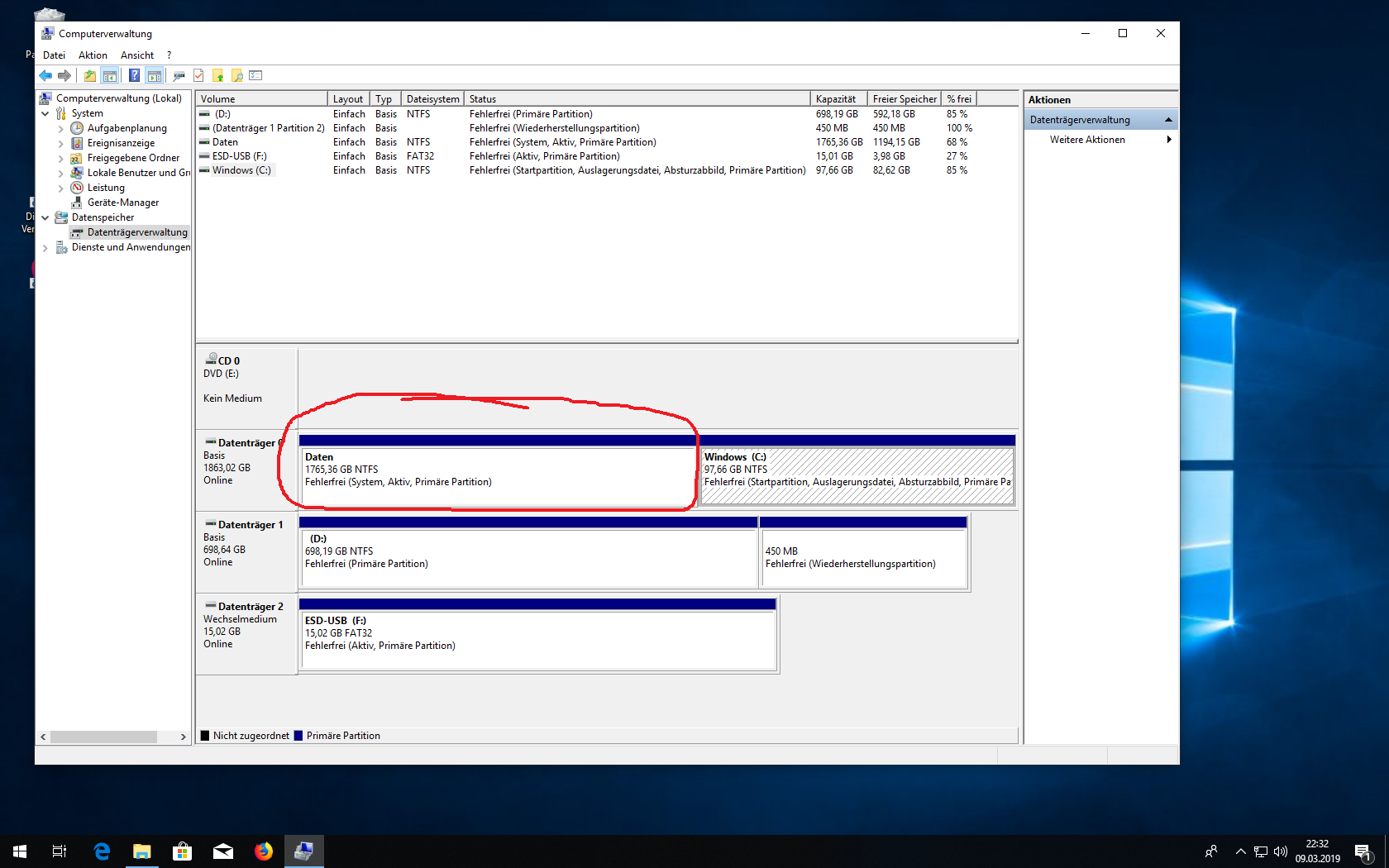
Task: Select the 450 MB recovery partition block
Action: click(863, 552)
